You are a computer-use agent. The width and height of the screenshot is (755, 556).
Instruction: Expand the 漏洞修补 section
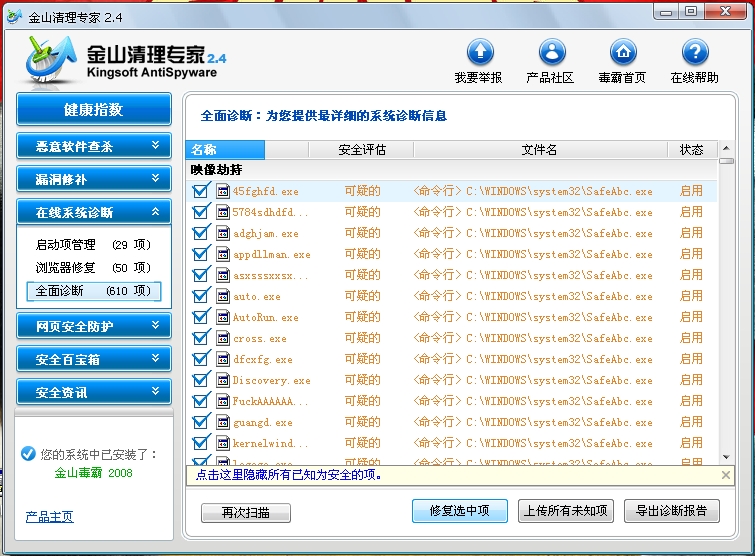pos(94,179)
